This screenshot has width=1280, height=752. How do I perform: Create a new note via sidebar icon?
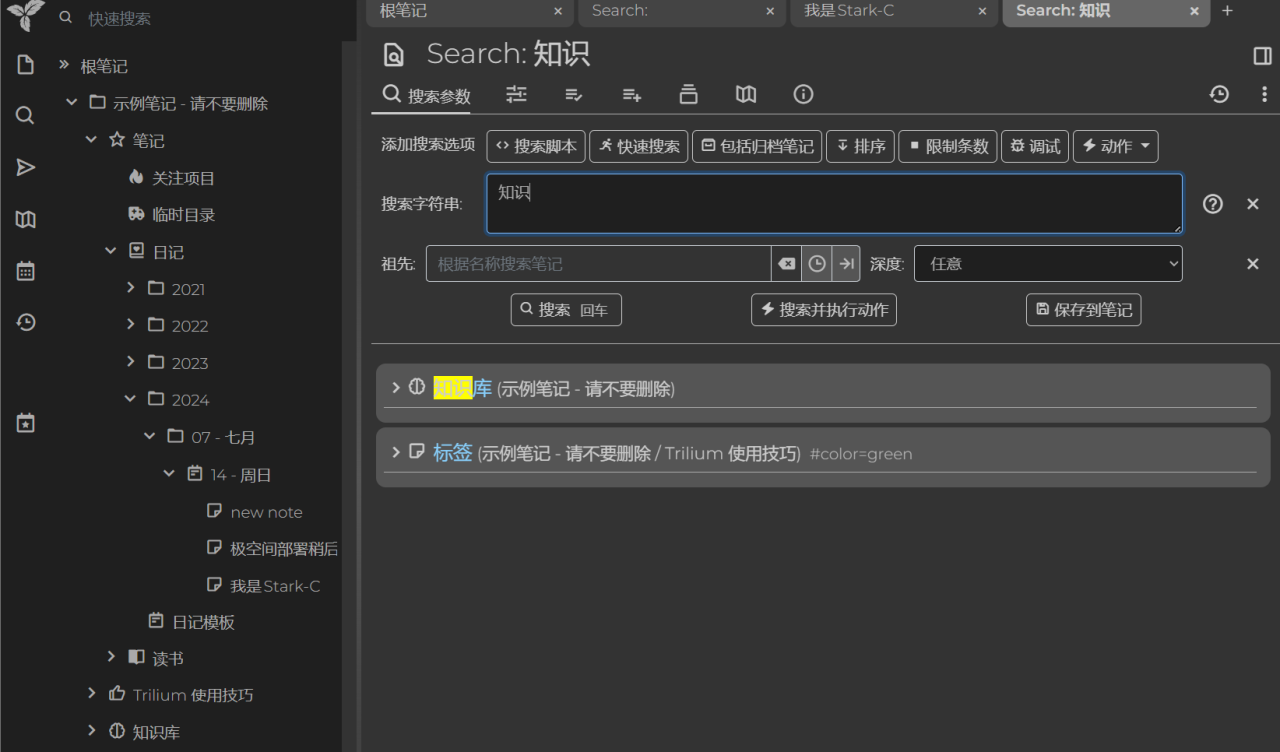[x=24, y=63]
